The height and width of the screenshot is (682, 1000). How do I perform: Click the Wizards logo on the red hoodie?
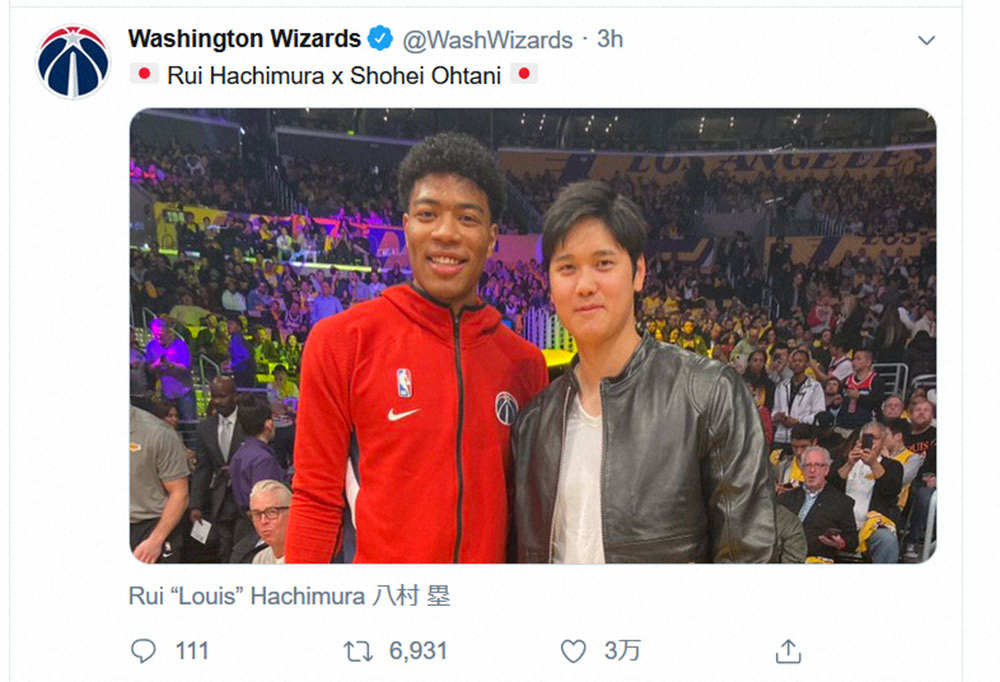(506, 407)
